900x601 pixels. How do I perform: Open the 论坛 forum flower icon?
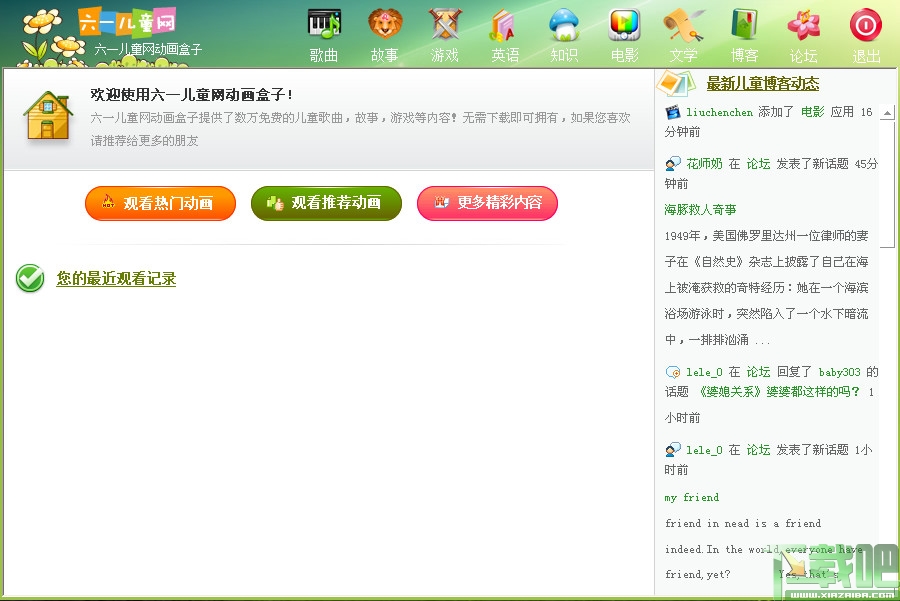point(804,25)
